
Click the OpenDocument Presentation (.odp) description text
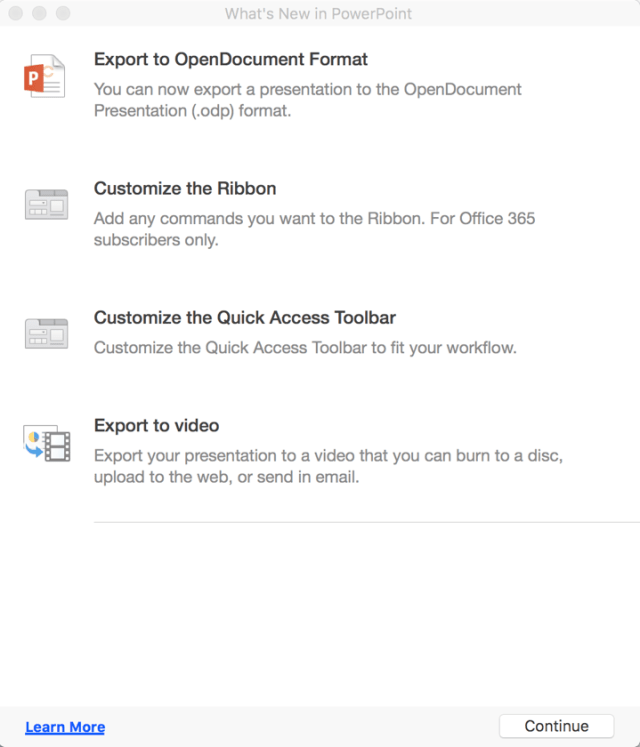(x=307, y=100)
